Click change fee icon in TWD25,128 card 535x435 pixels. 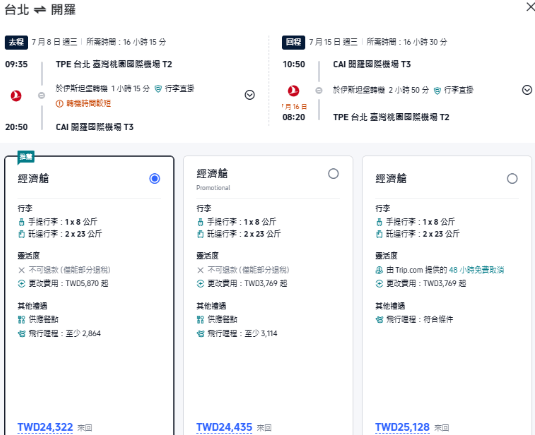[379, 284]
